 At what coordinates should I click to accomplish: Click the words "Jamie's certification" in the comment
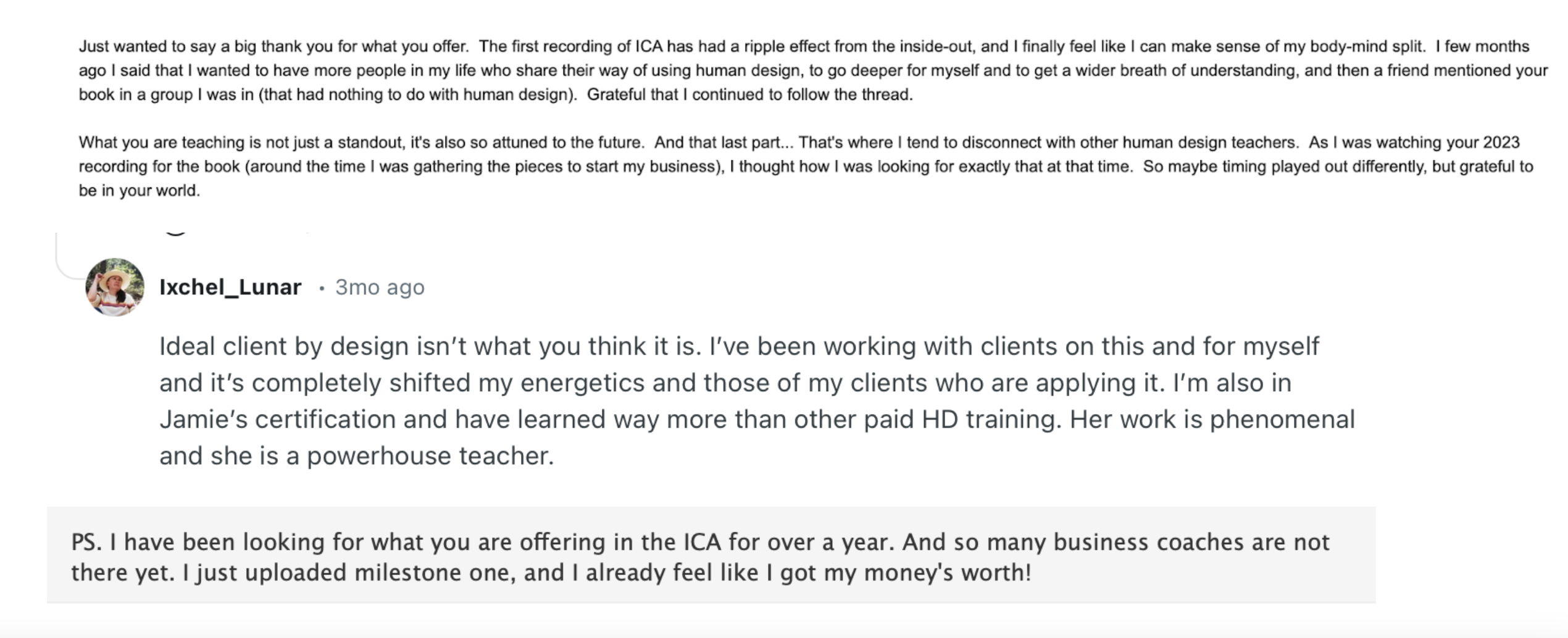click(x=277, y=420)
